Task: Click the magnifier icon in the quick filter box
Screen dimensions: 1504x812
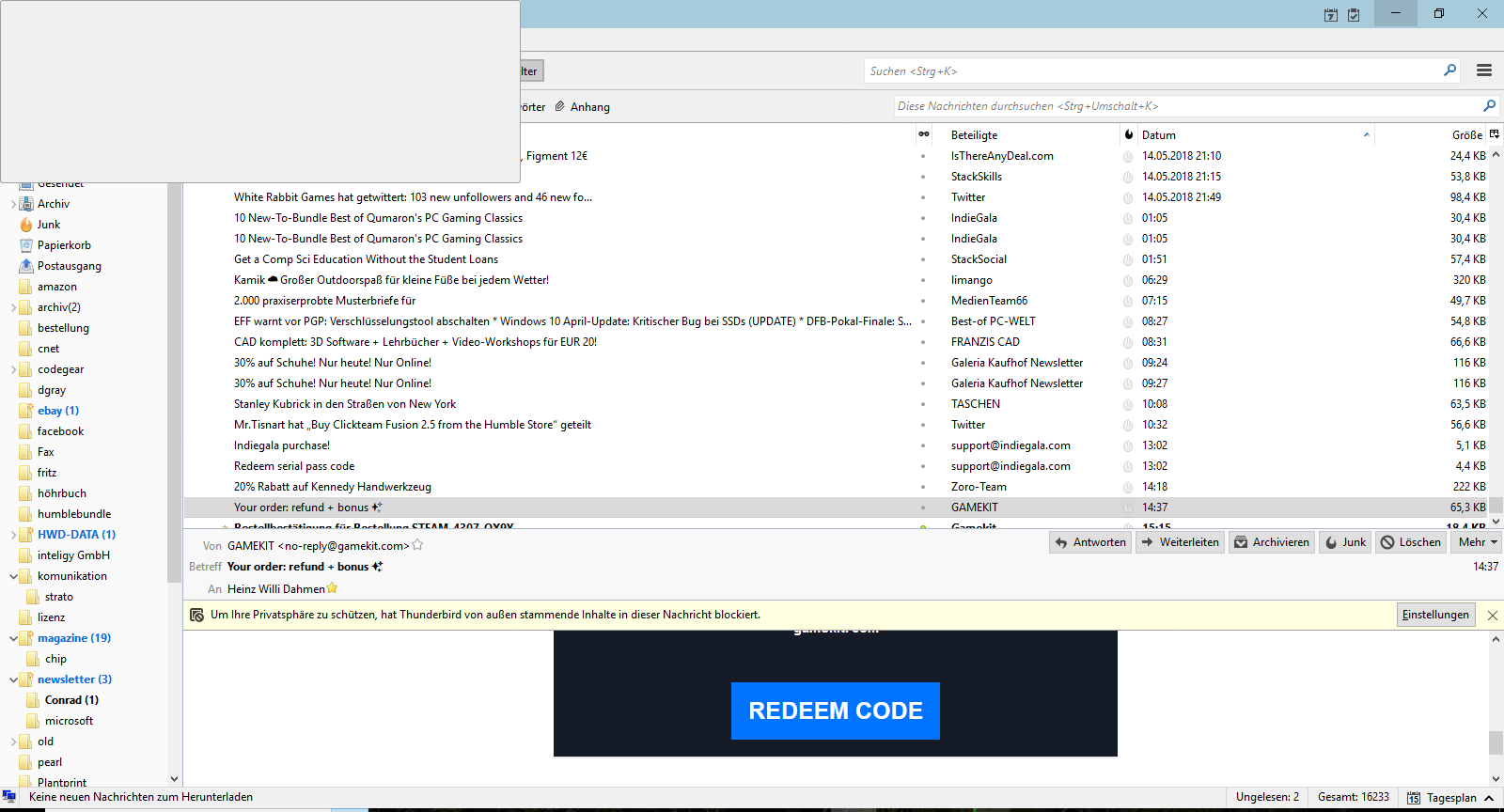Action: pyautogui.click(x=1489, y=106)
